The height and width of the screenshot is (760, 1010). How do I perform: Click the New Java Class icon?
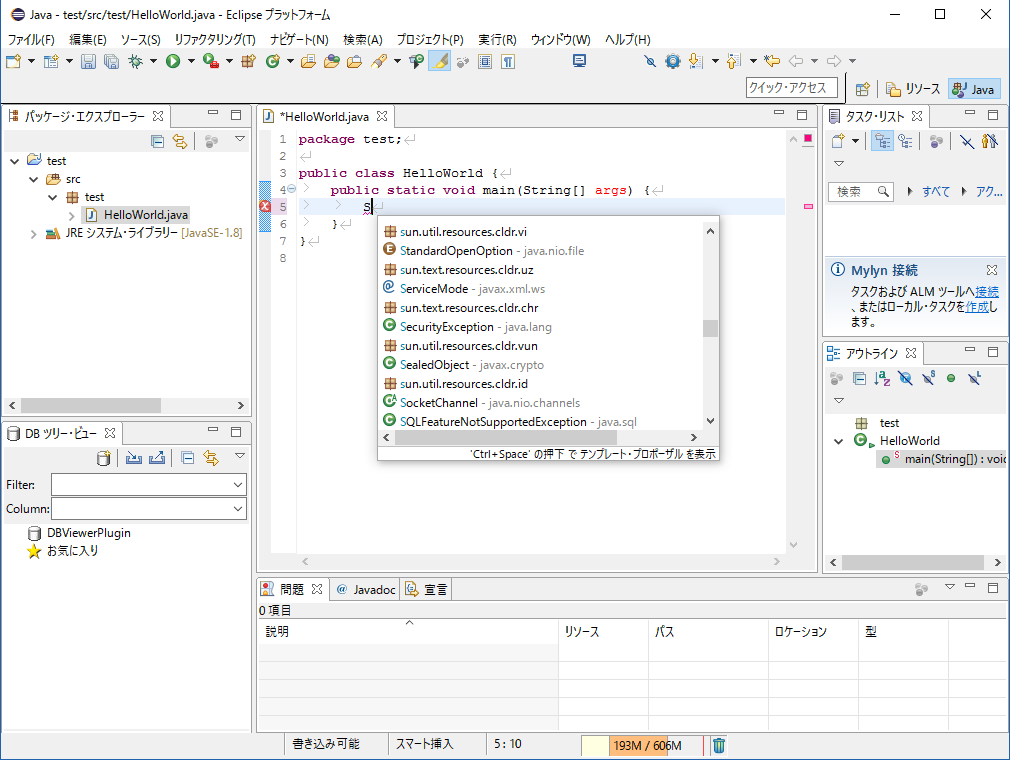point(272,62)
